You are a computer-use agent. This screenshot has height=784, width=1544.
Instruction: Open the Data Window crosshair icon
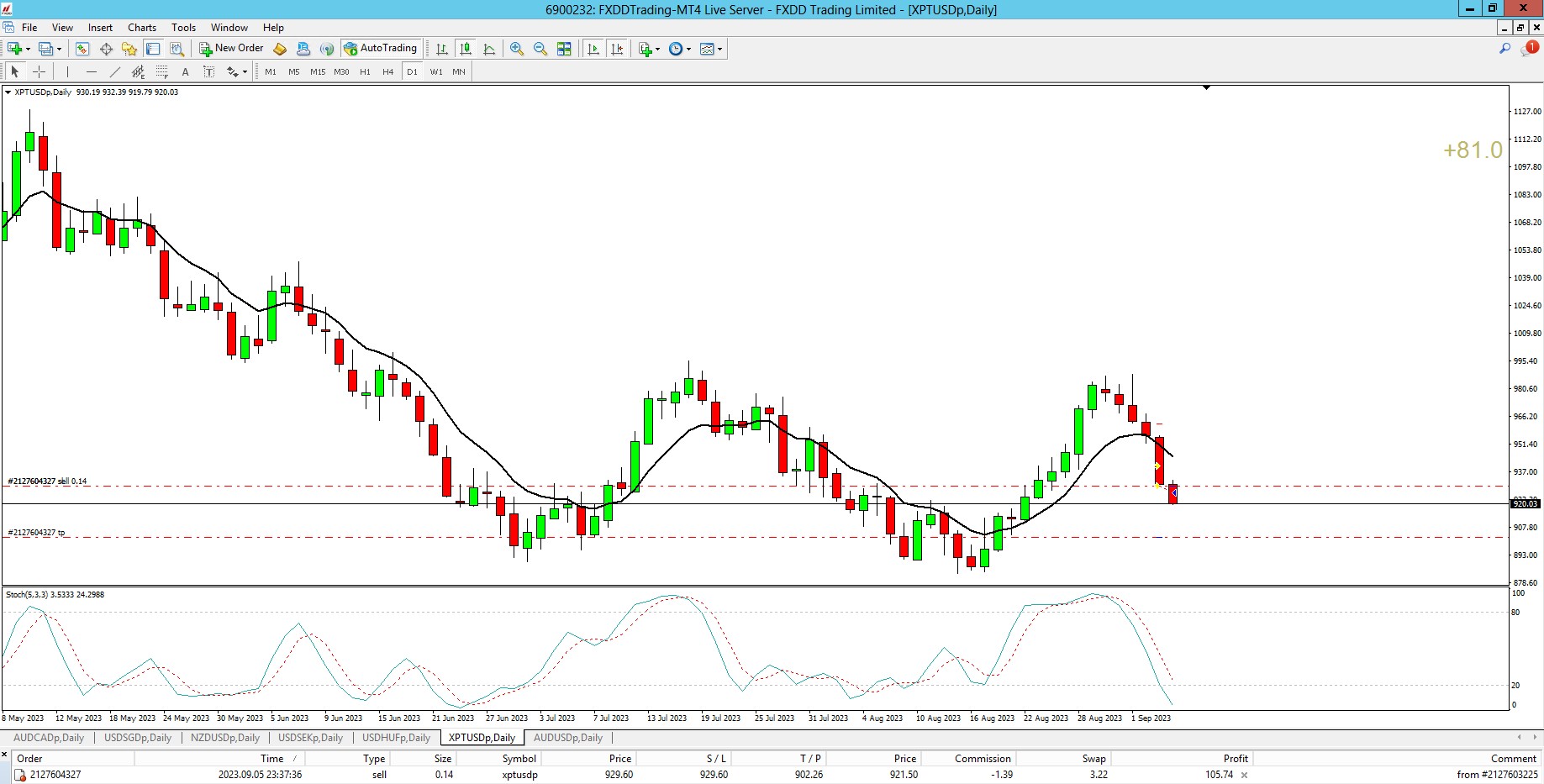106,49
